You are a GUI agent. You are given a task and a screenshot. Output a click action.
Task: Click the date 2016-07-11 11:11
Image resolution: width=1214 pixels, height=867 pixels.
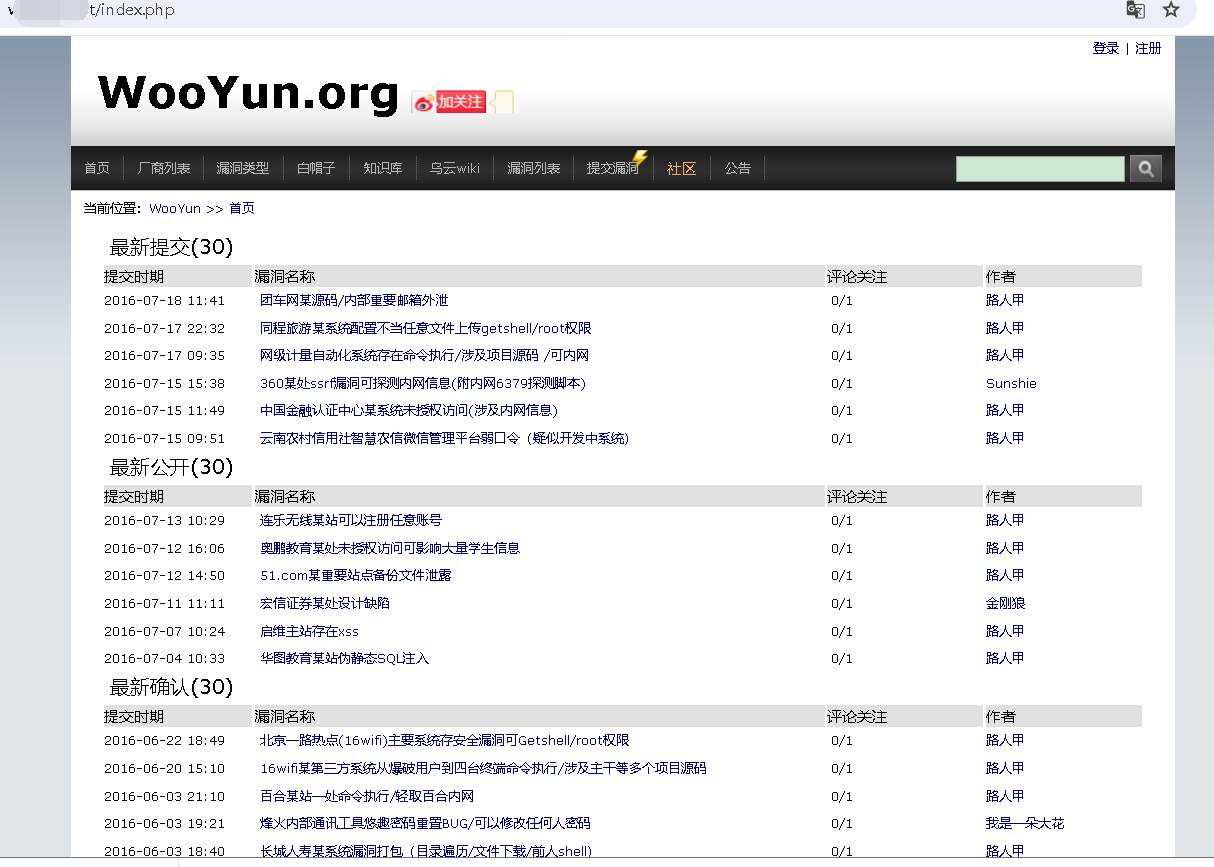[x=165, y=604]
